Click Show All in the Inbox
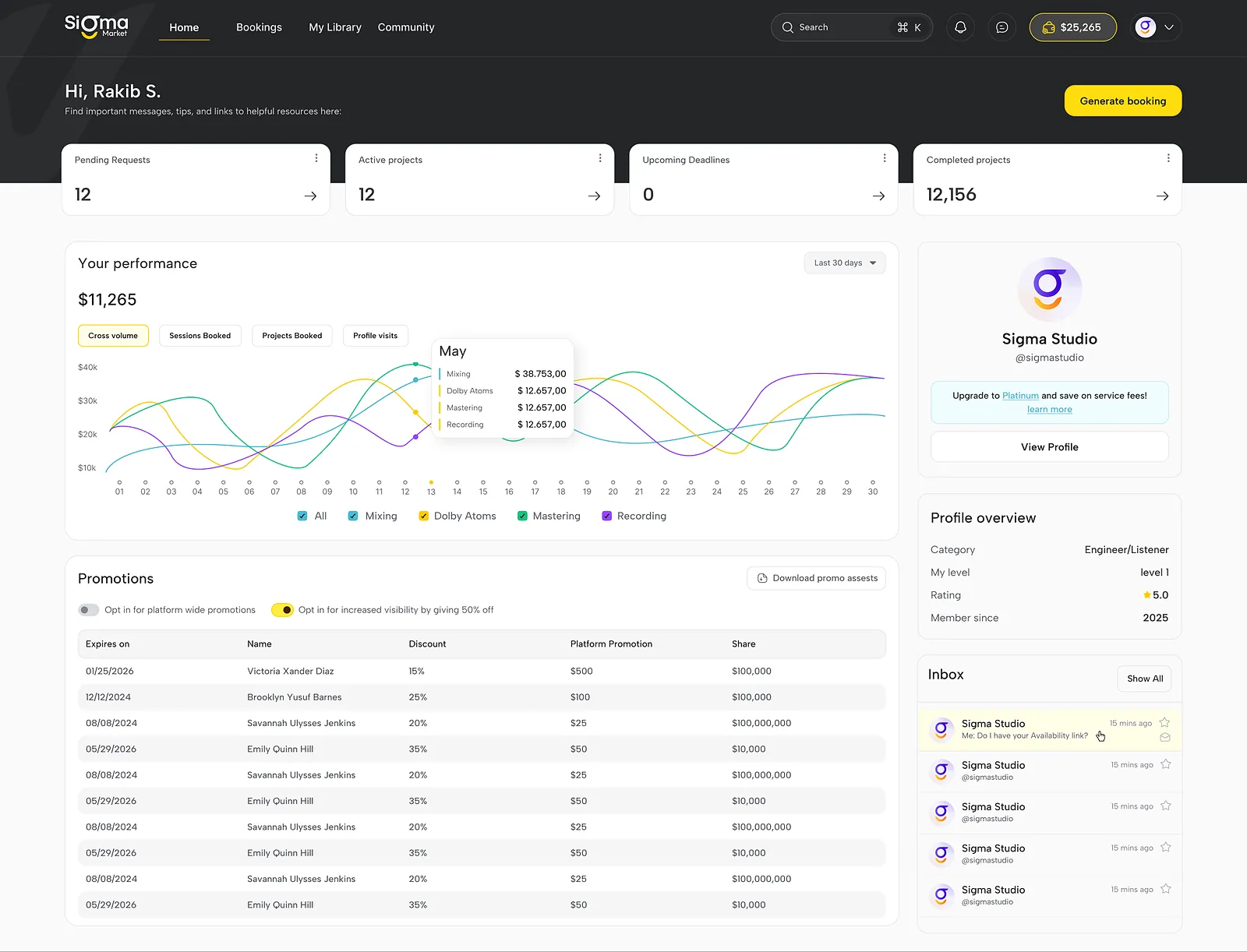This screenshot has height=952, width=1247. coord(1144,679)
